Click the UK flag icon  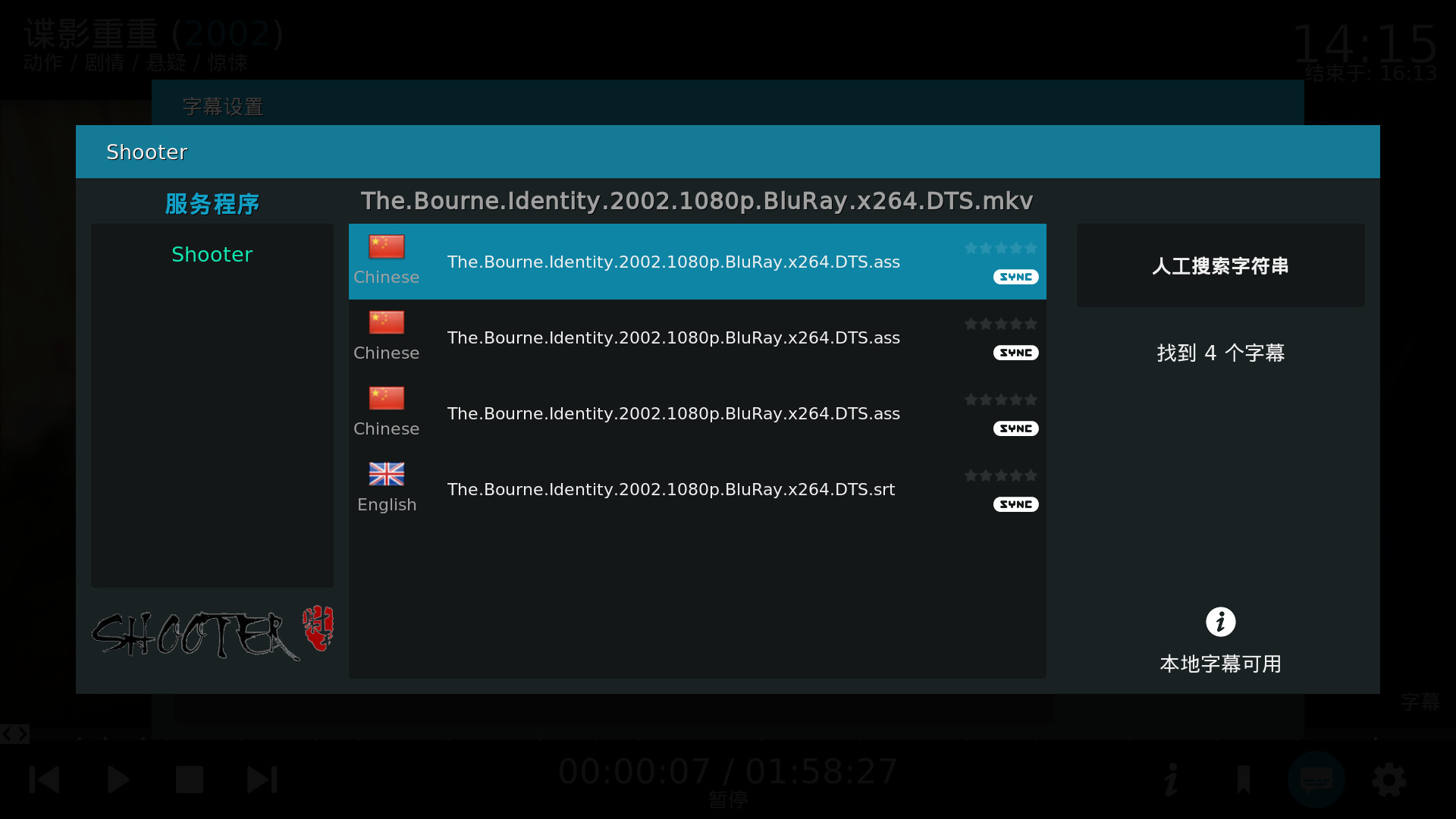(387, 474)
